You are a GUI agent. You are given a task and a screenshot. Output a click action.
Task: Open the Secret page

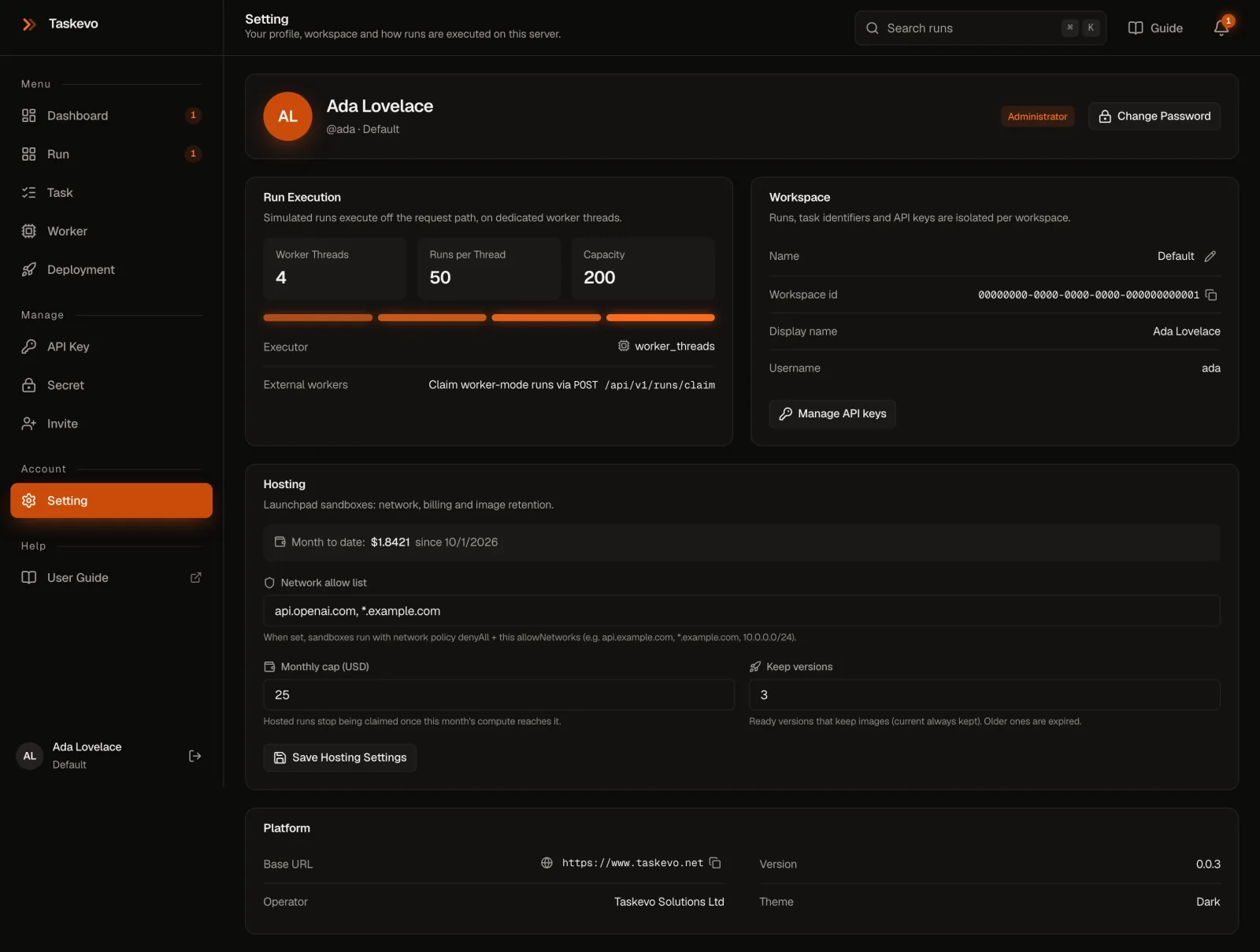(x=111, y=385)
